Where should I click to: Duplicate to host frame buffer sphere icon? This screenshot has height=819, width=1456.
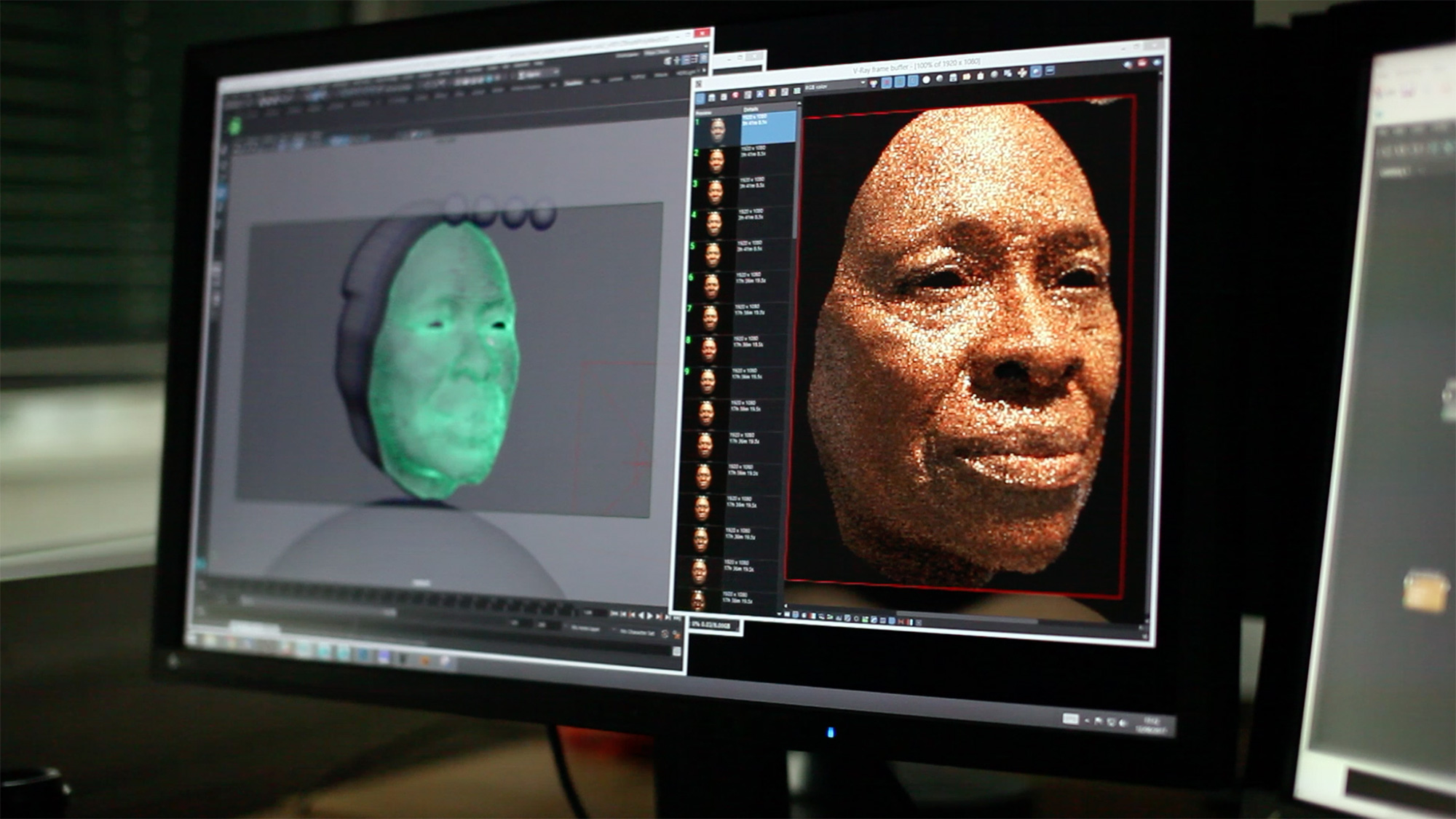pyautogui.click(x=994, y=74)
